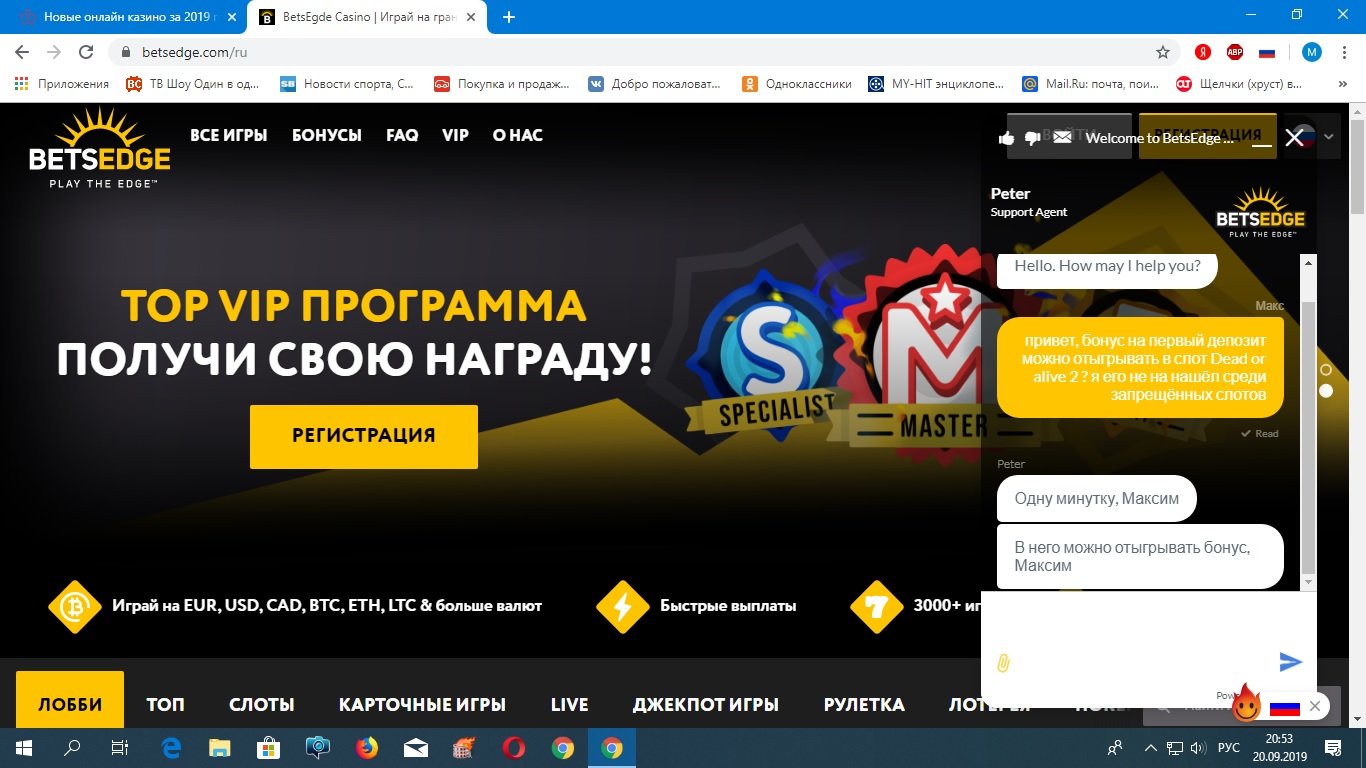1366x768 pixels.
Task: Open the СЛОТЫ games tab
Action: click(261, 704)
